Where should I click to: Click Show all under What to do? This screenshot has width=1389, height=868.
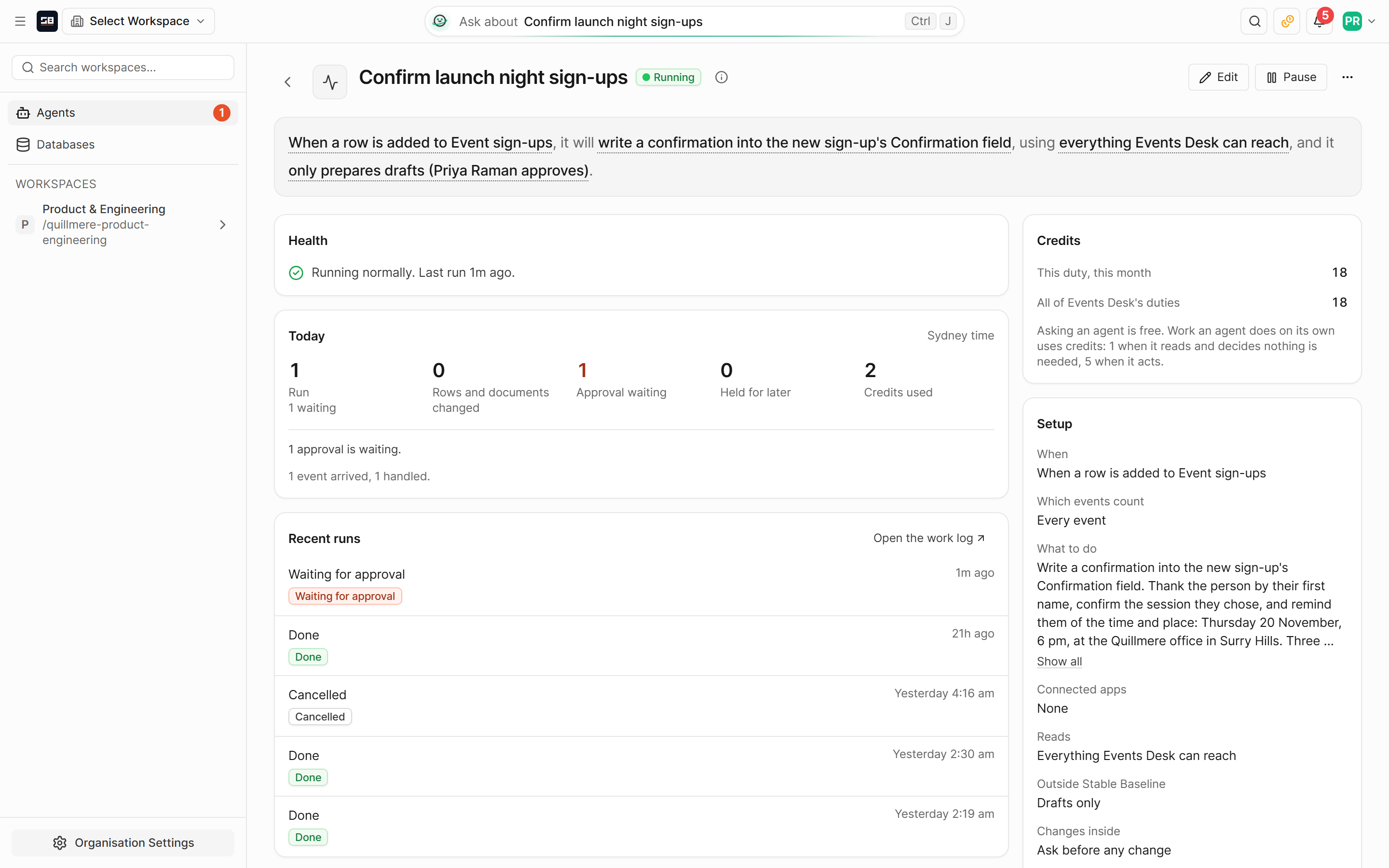(x=1059, y=661)
